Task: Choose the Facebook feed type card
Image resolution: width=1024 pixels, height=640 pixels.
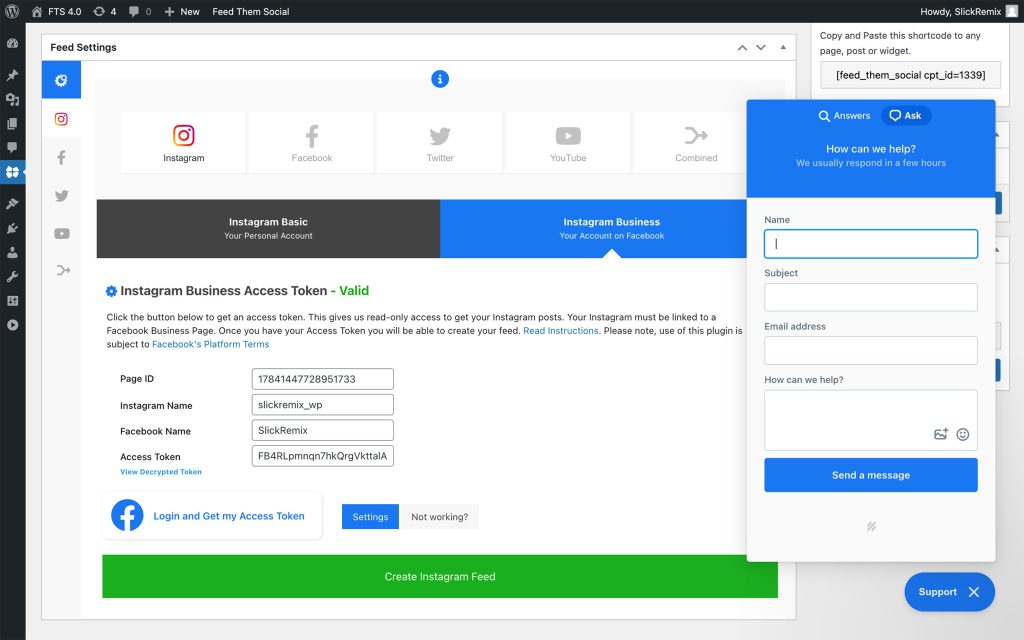Action: pos(312,142)
